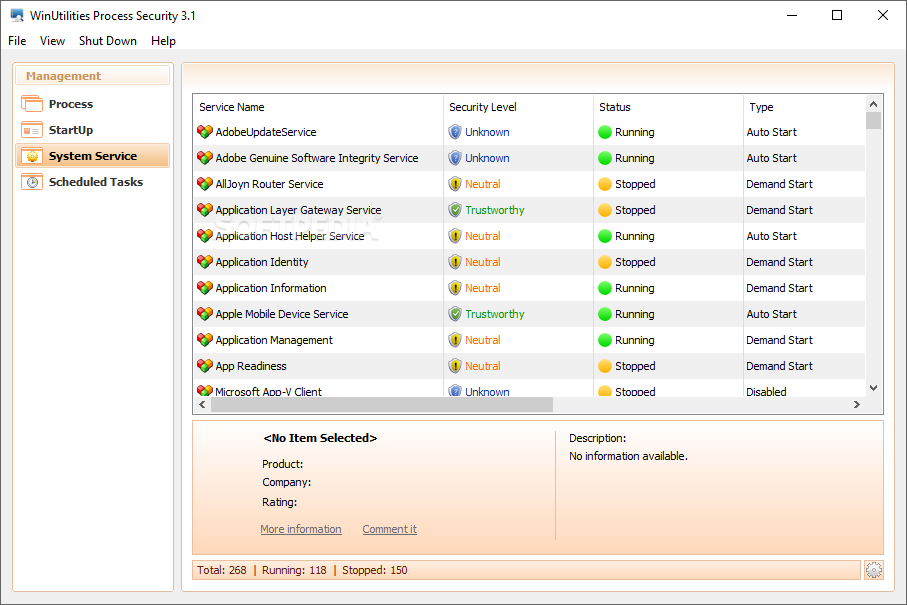Click Unknown shield icon for AdobeUpdateService
Screen dimensions: 907x605
[455, 132]
